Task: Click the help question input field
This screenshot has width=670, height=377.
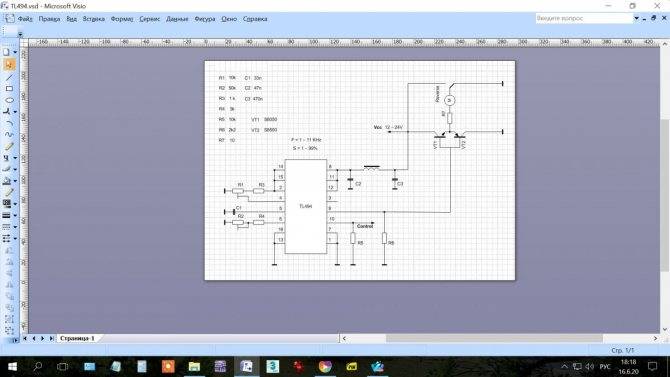Action: coord(584,18)
